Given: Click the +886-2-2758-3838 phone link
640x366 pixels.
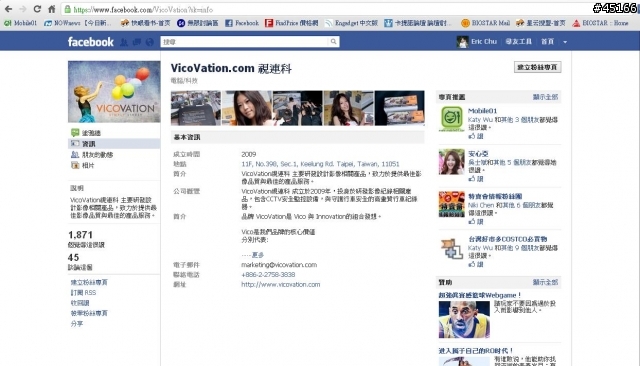Looking at the screenshot, I should [x=268, y=275].
